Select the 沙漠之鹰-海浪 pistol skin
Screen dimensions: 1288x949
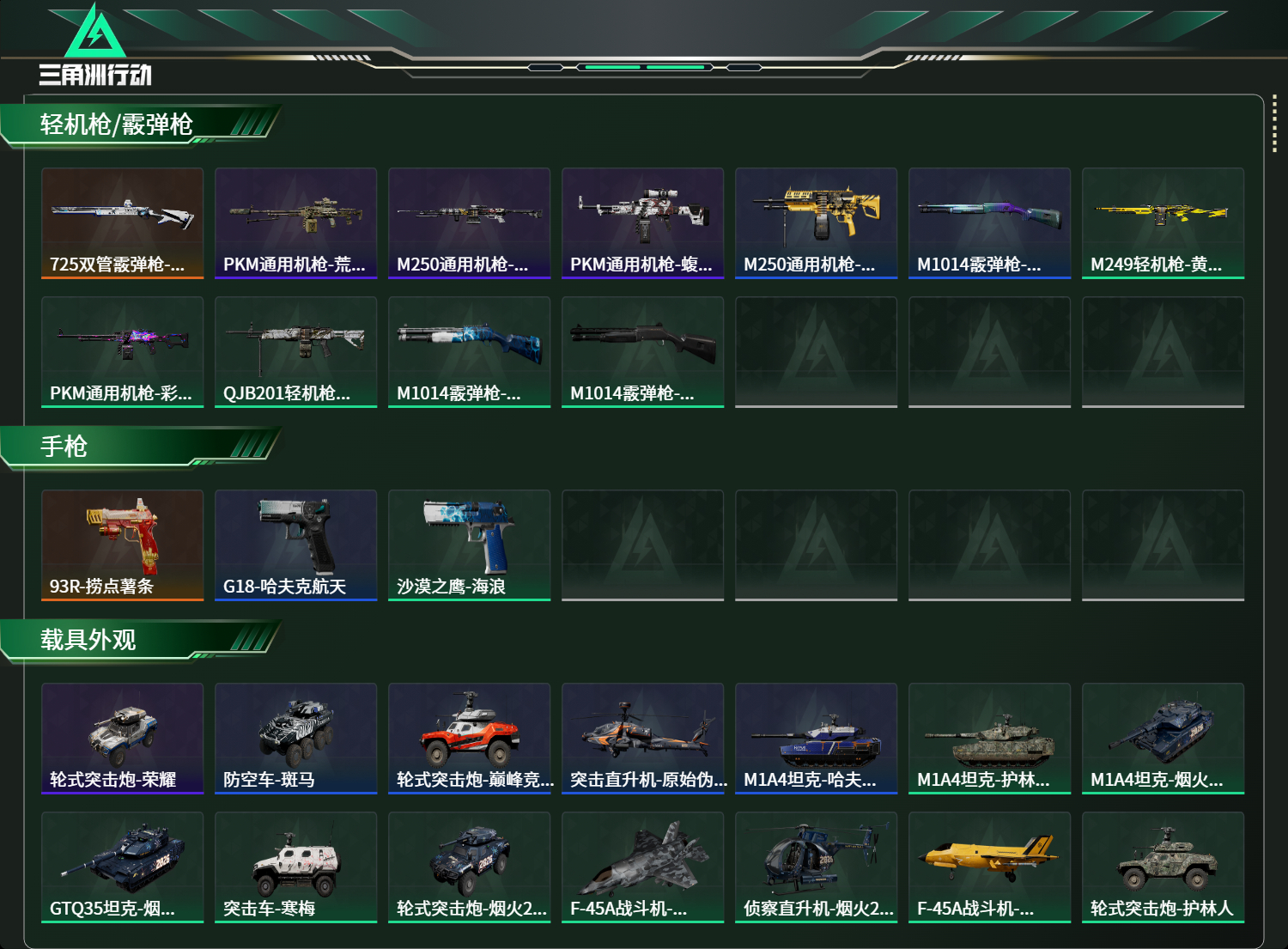pyautogui.click(x=470, y=545)
